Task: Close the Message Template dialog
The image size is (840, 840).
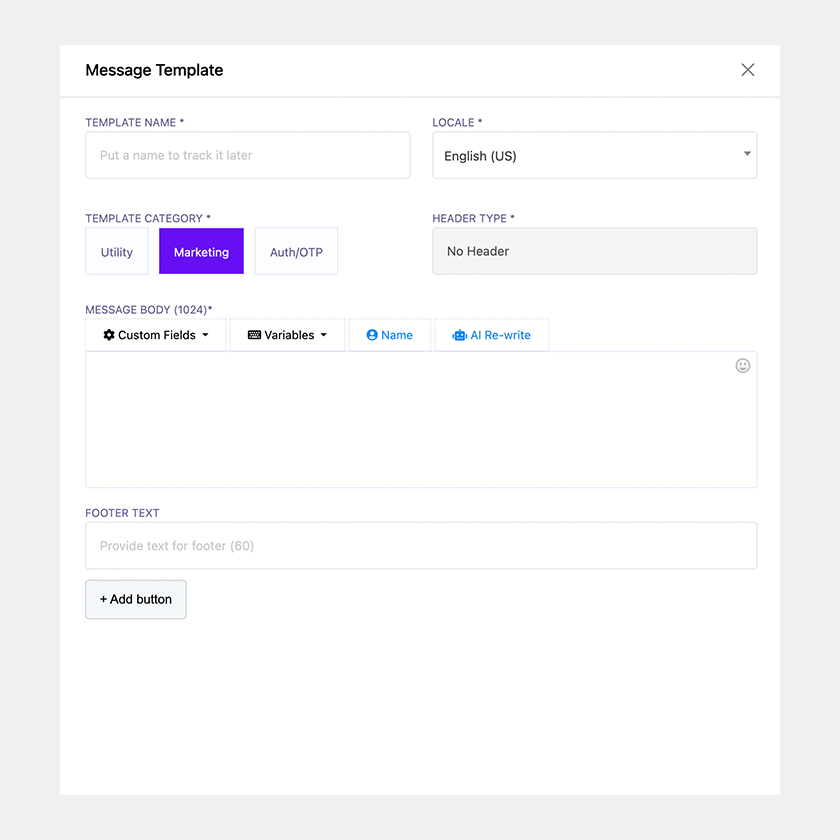Action: pyautogui.click(x=748, y=70)
